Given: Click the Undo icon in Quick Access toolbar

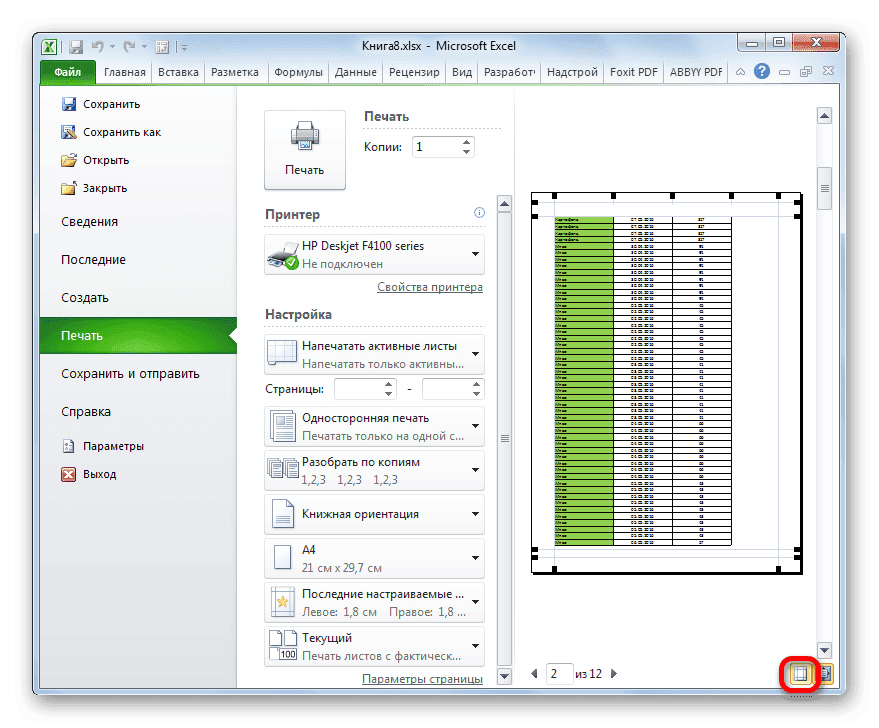Looking at the screenshot, I should coord(98,46).
